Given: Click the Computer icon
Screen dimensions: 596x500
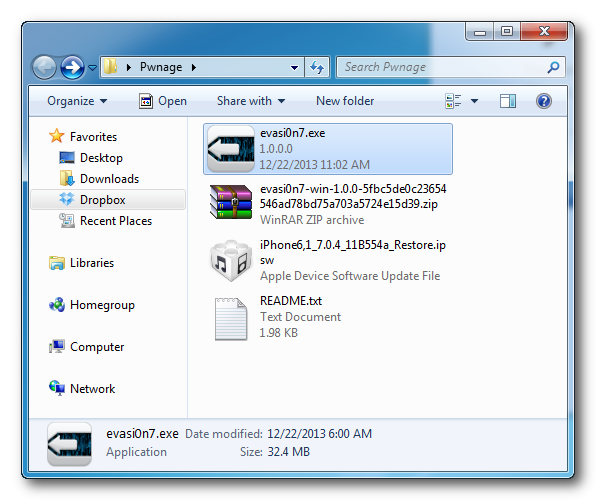Looking at the screenshot, I should click(57, 346).
